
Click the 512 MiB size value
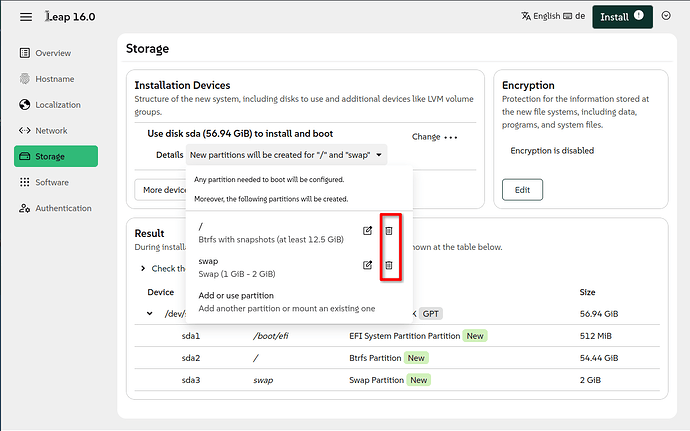coord(595,336)
